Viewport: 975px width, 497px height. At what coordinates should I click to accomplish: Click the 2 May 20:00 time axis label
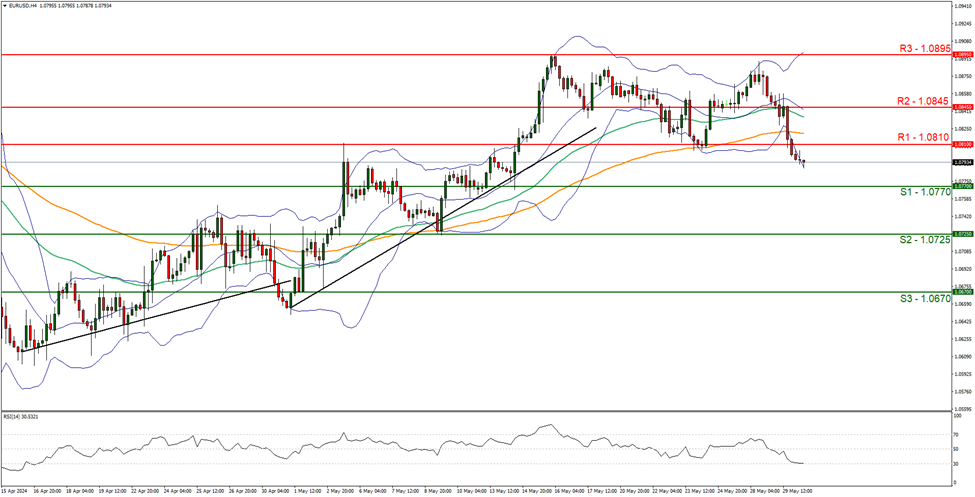coord(340,491)
